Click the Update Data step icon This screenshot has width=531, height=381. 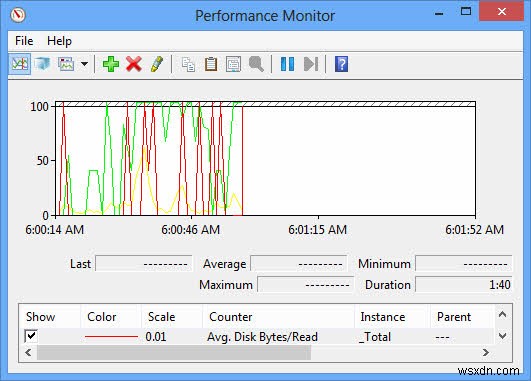(x=311, y=64)
